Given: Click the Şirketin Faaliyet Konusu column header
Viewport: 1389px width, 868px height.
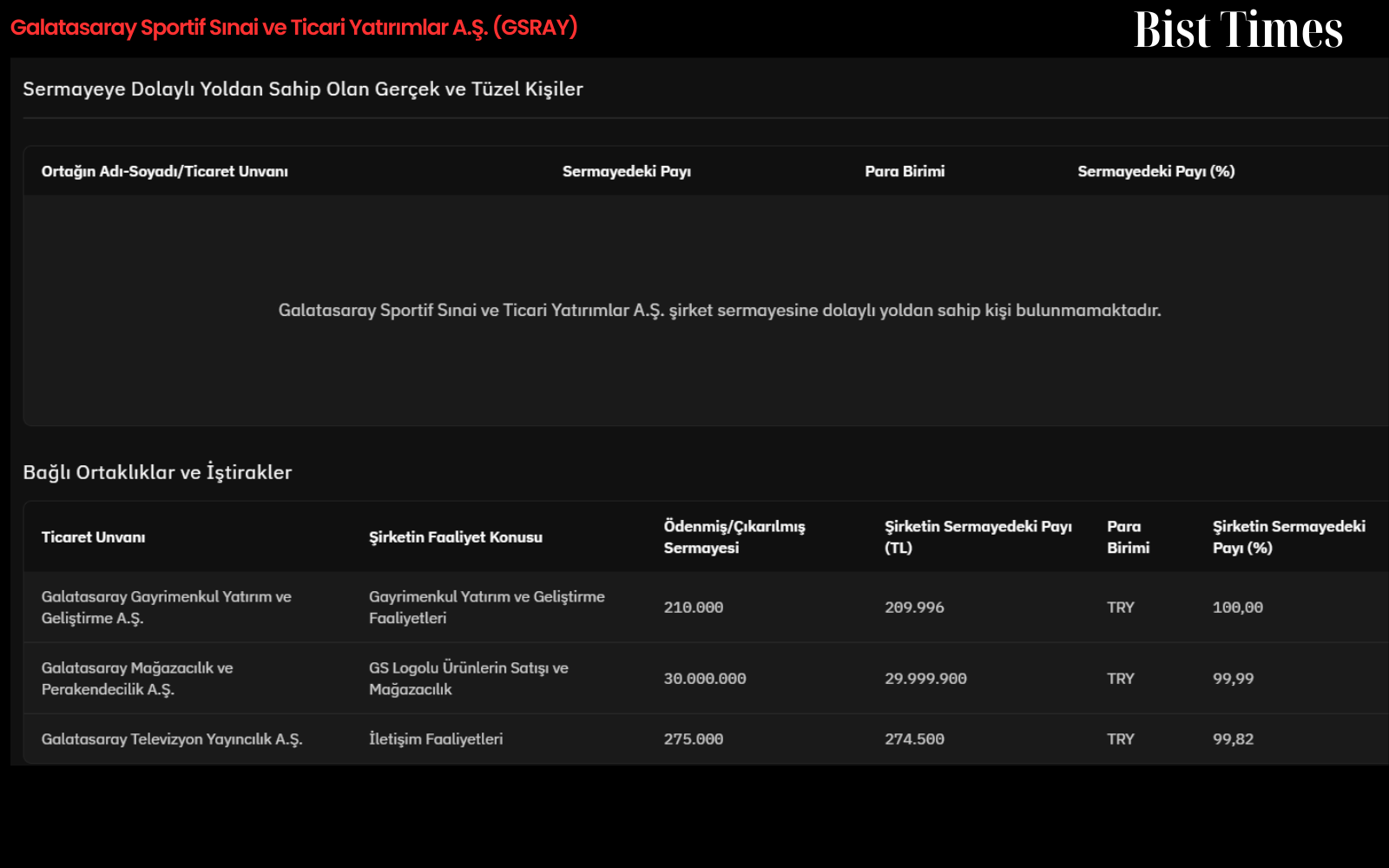Looking at the screenshot, I should tap(456, 537).
